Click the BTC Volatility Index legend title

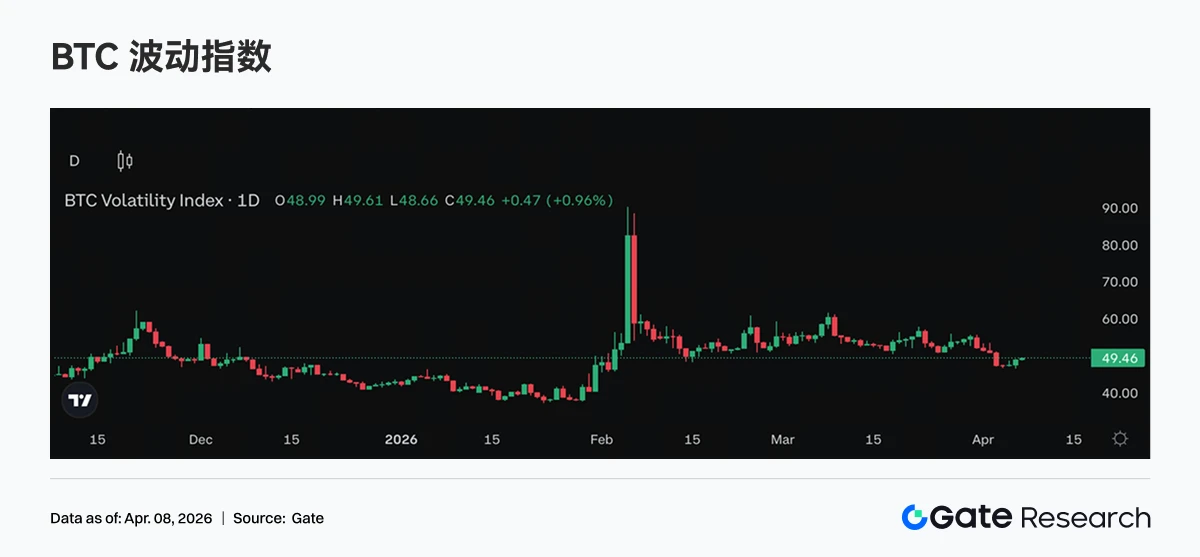pos(162,200)
